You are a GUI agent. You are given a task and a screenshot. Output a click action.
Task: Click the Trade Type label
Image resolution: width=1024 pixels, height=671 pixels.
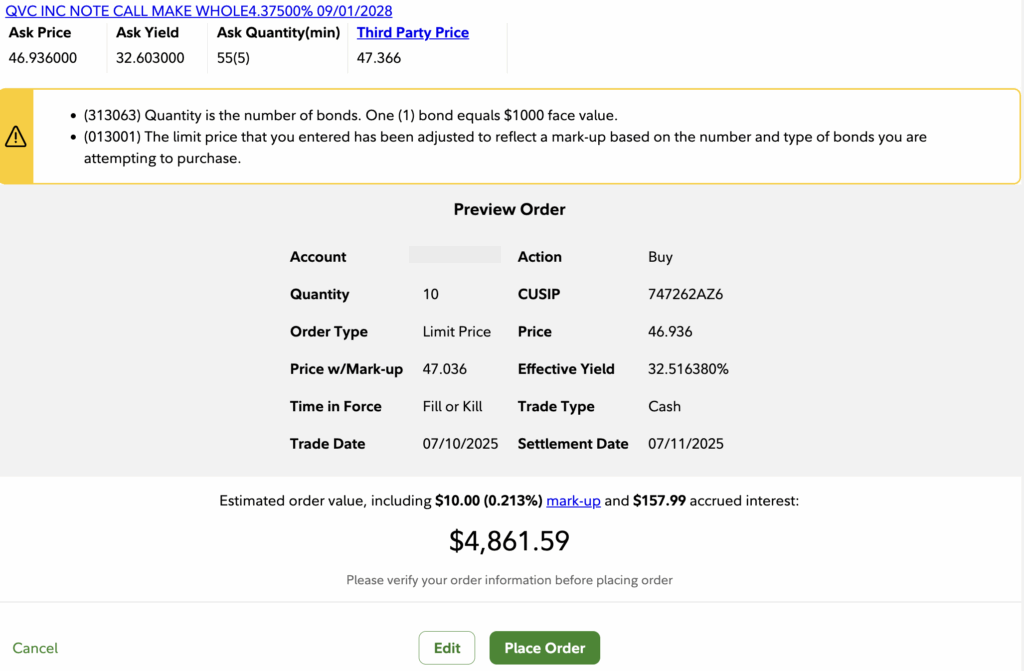click(556, 406)
